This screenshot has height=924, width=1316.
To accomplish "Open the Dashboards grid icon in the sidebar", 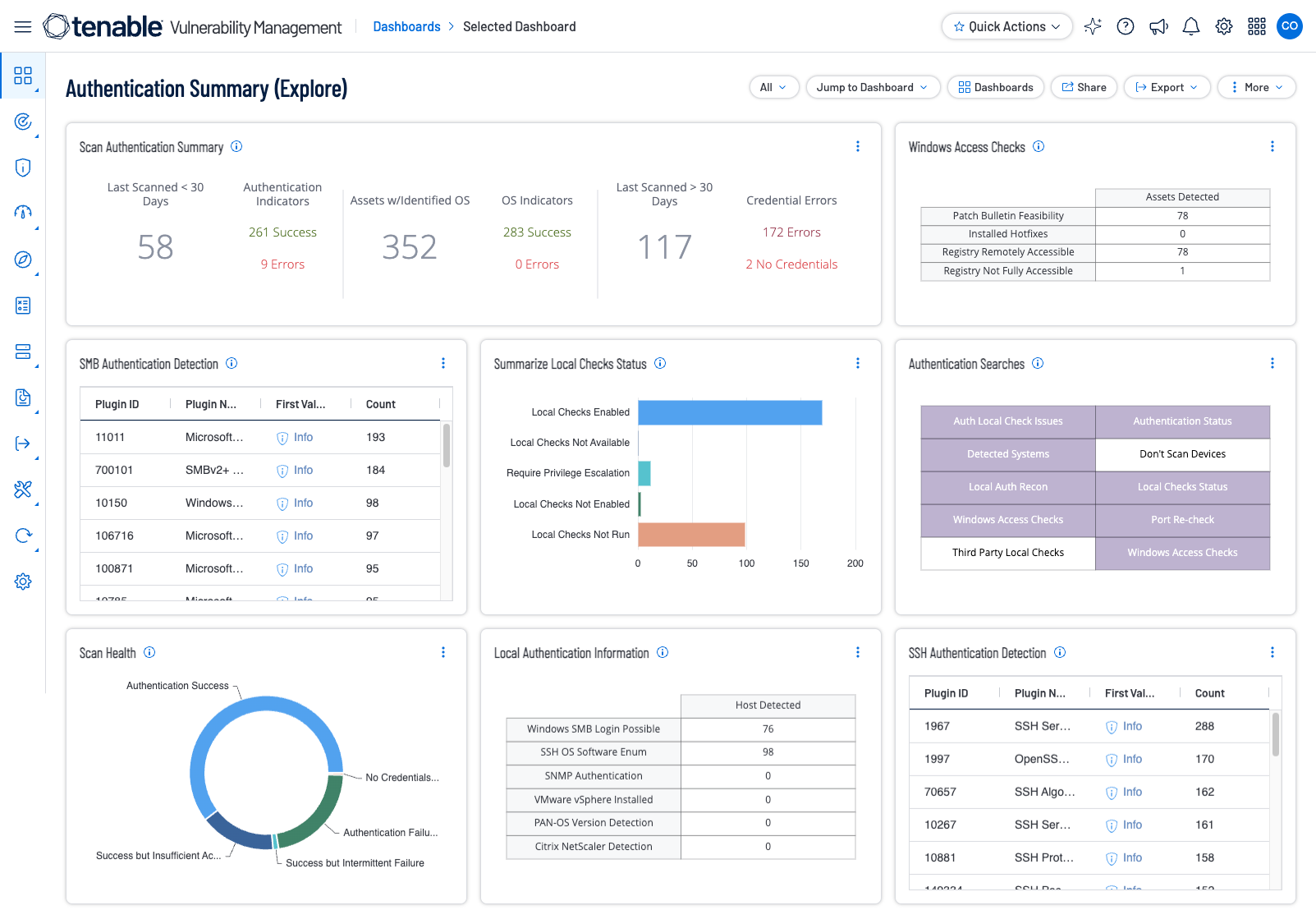I will coord(22,76).
